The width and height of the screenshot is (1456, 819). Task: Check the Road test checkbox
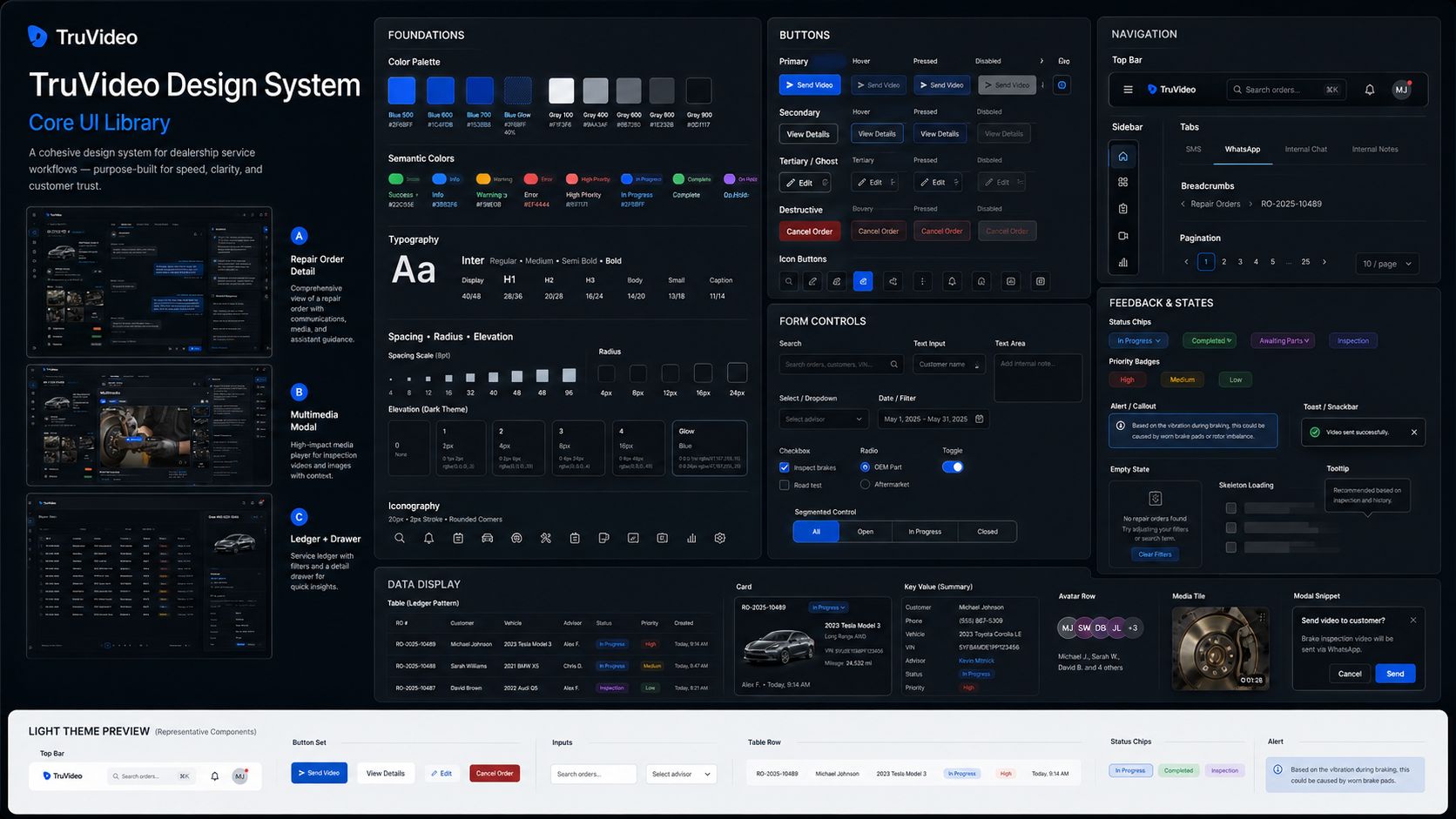click(785, 485)
